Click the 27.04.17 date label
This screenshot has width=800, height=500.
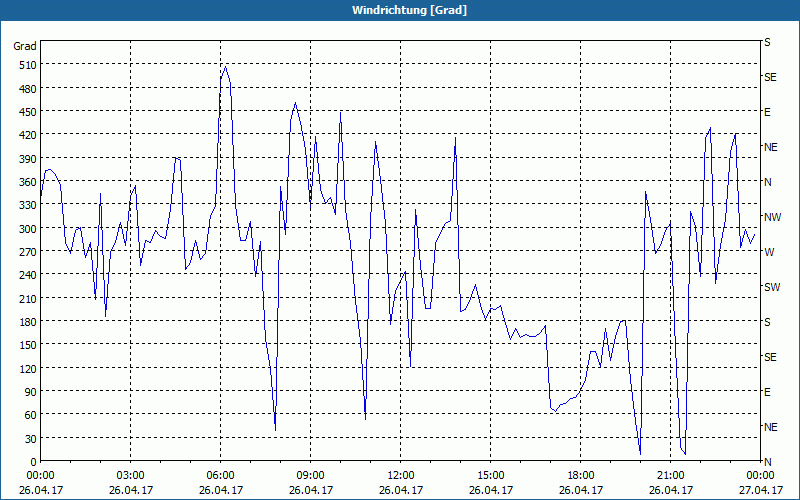point(760,490)
